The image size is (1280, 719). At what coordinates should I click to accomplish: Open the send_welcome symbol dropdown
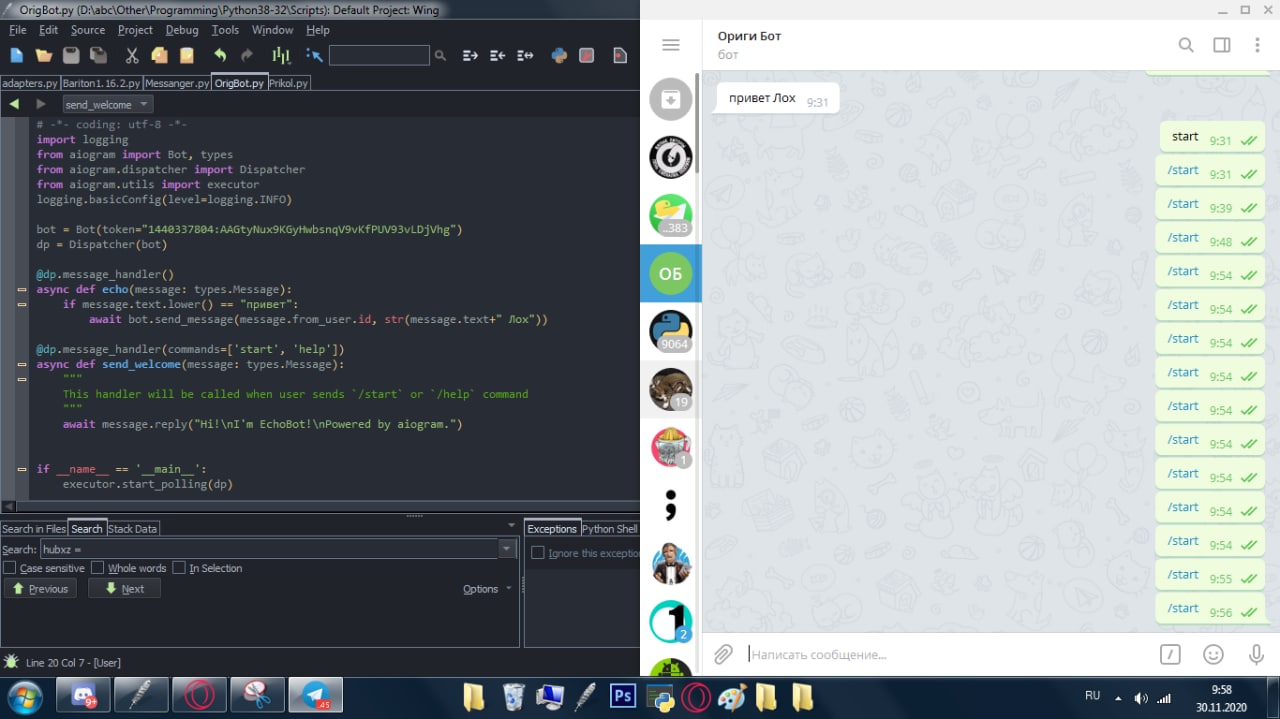[x=107, y=104]
